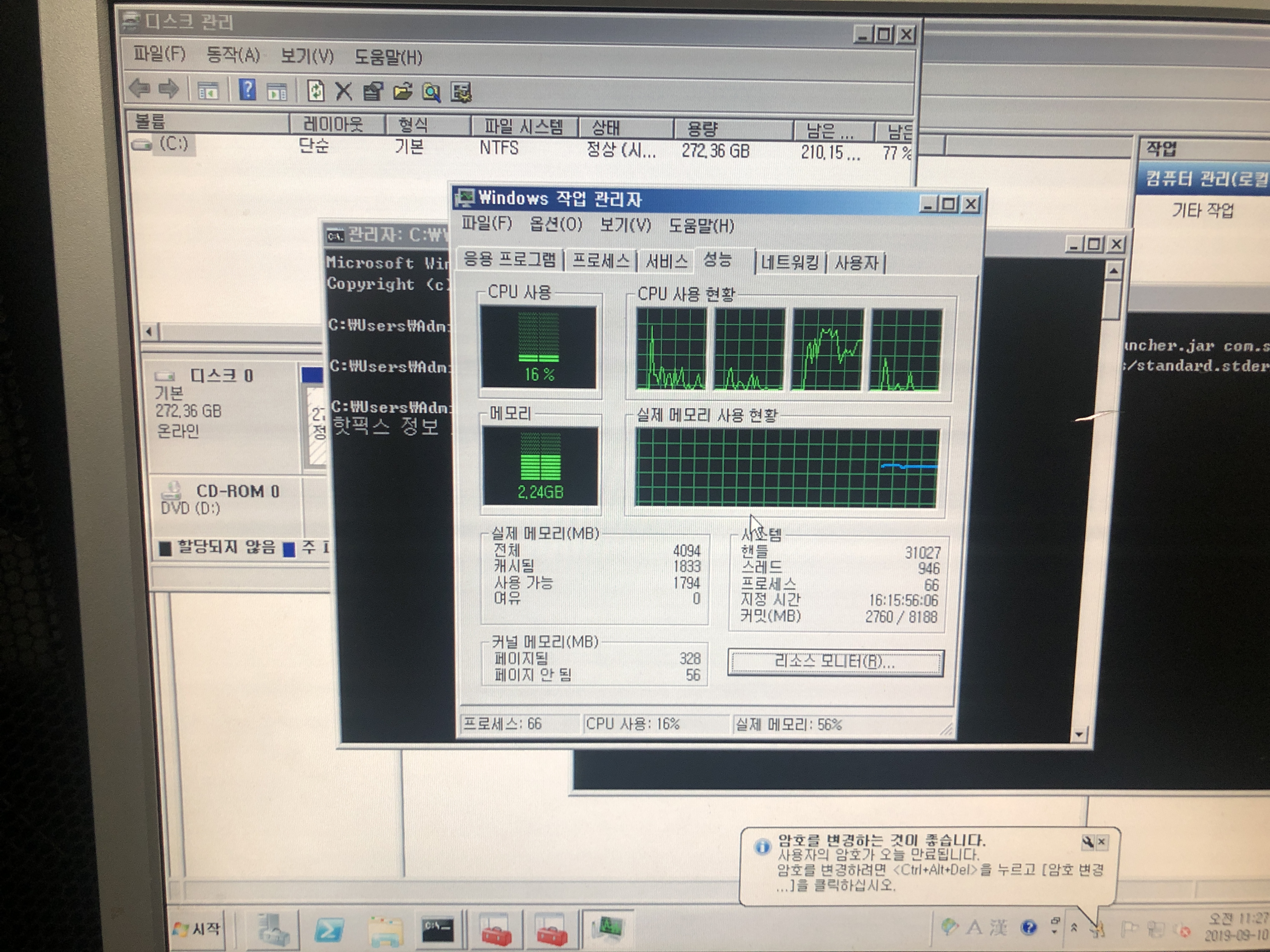Viewport: 1270px width, 952px height.
Task: Click the Properties icon in Disk Management toolbar
Action: (373, 91)
